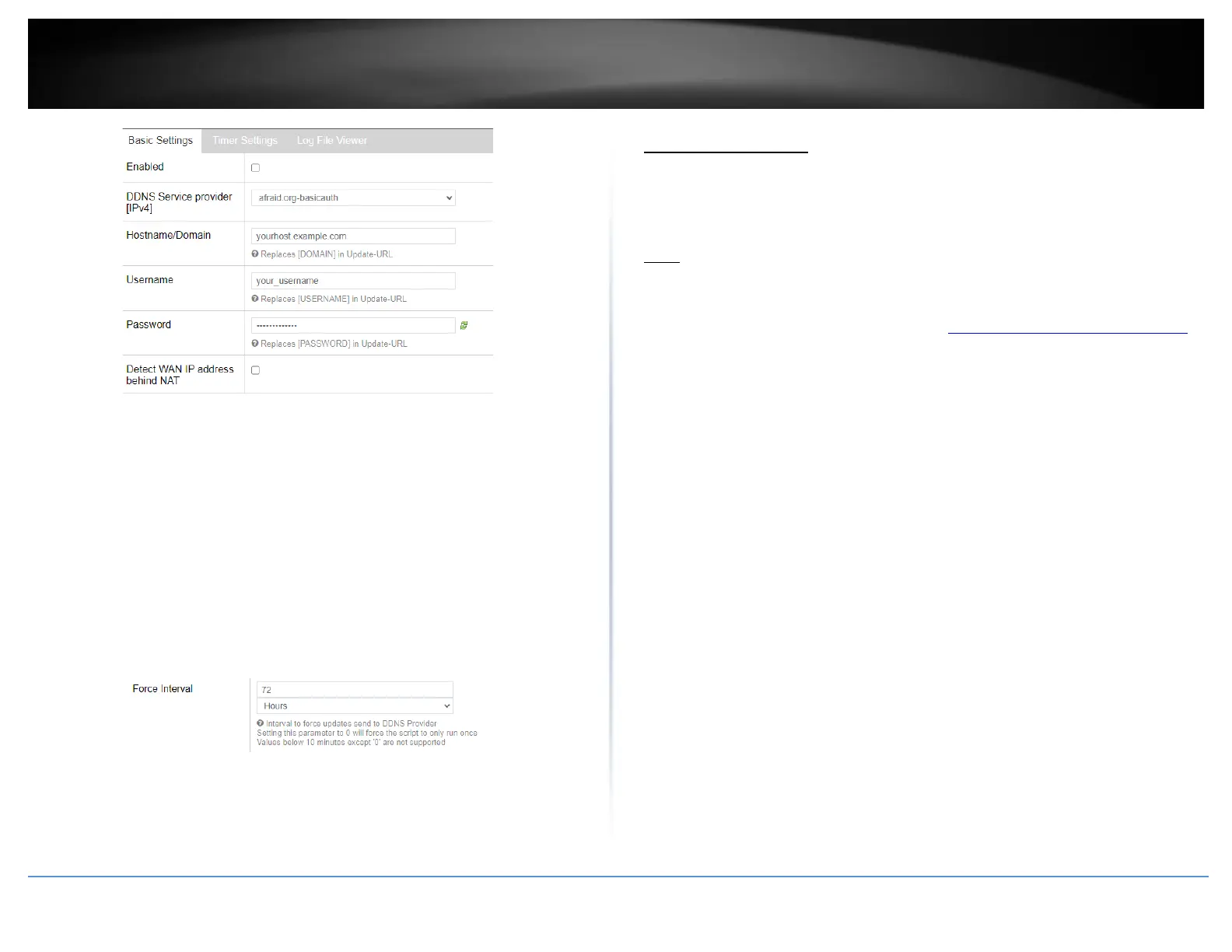Viewport: 1232px width, 952px height.
Task: Click 'Replaces [DOMAIN] in Update-URL' hint text
Action: tap(327, 254)
